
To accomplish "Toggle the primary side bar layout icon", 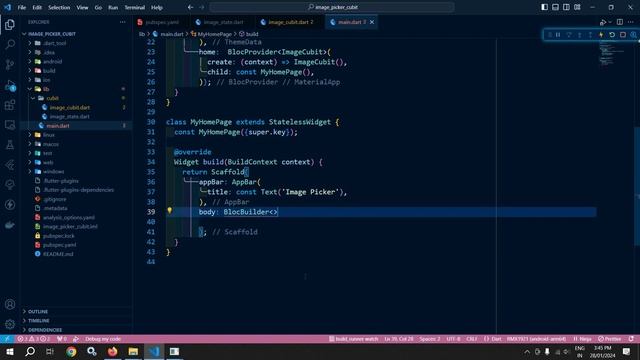I will (544, 7).
